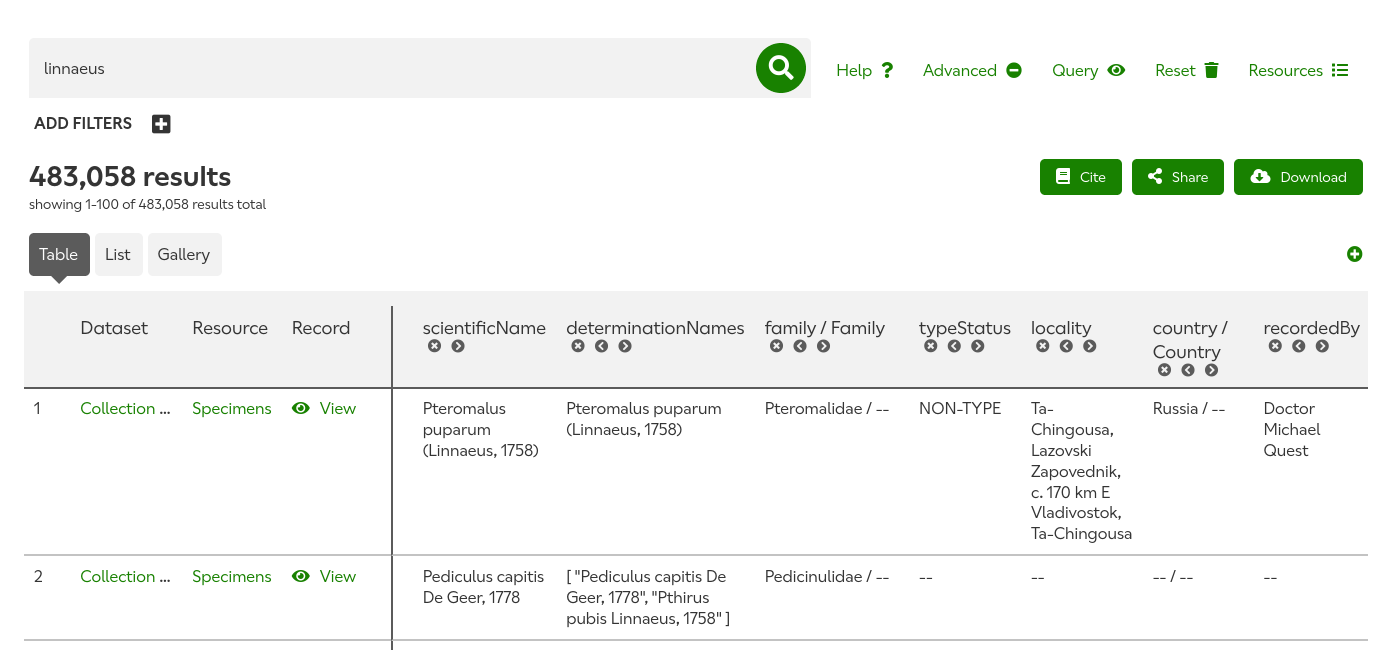Add a column with green plus icon
This screenshot has height=650, width=1381.
point(1354,254)
